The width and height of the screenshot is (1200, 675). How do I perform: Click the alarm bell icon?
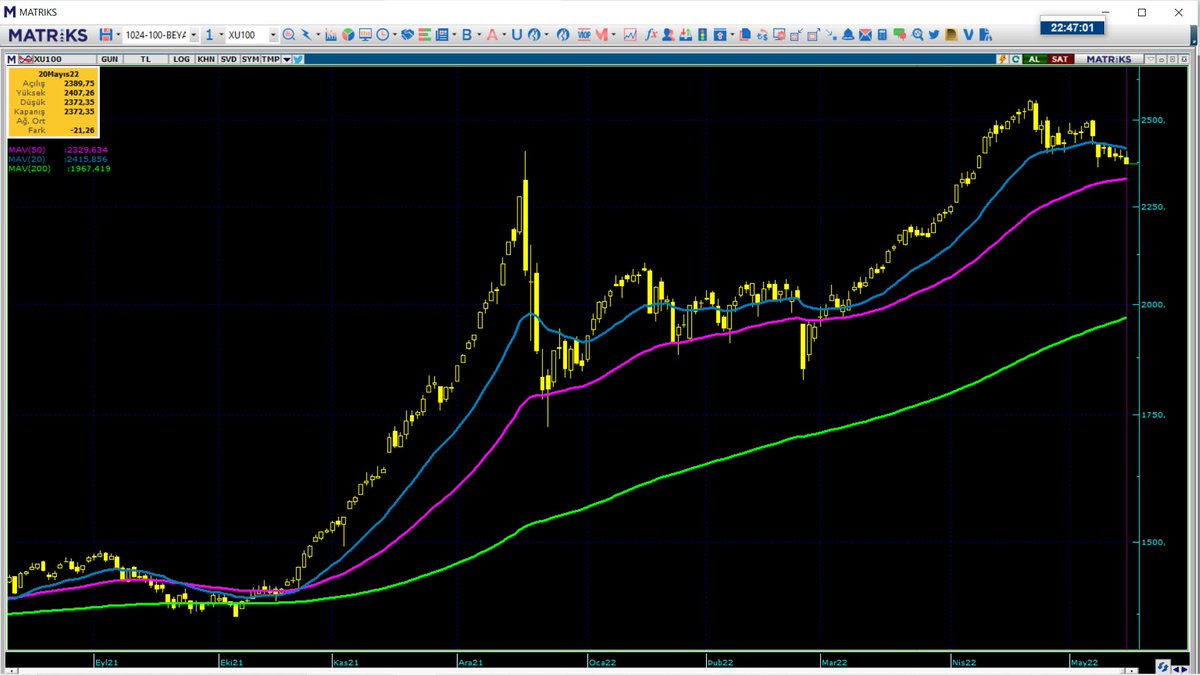pyautogui.click(x=847, y=35)
